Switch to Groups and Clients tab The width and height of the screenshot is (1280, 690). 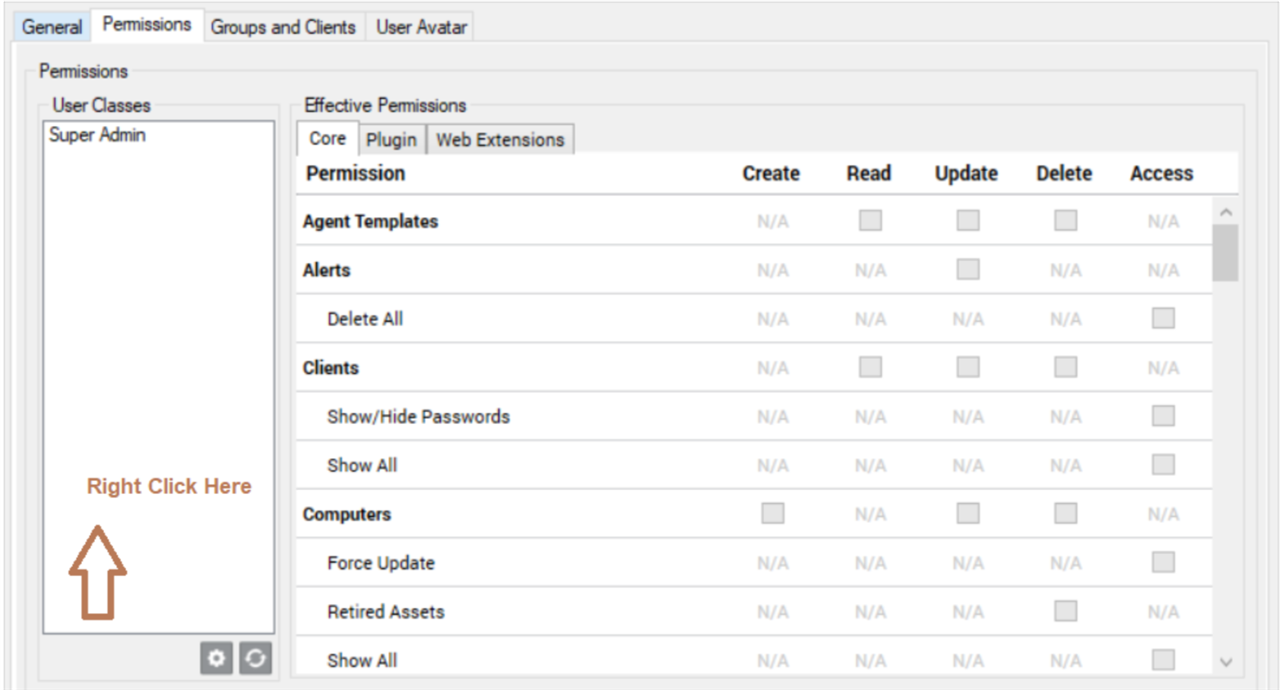click(x=283, y=27)
